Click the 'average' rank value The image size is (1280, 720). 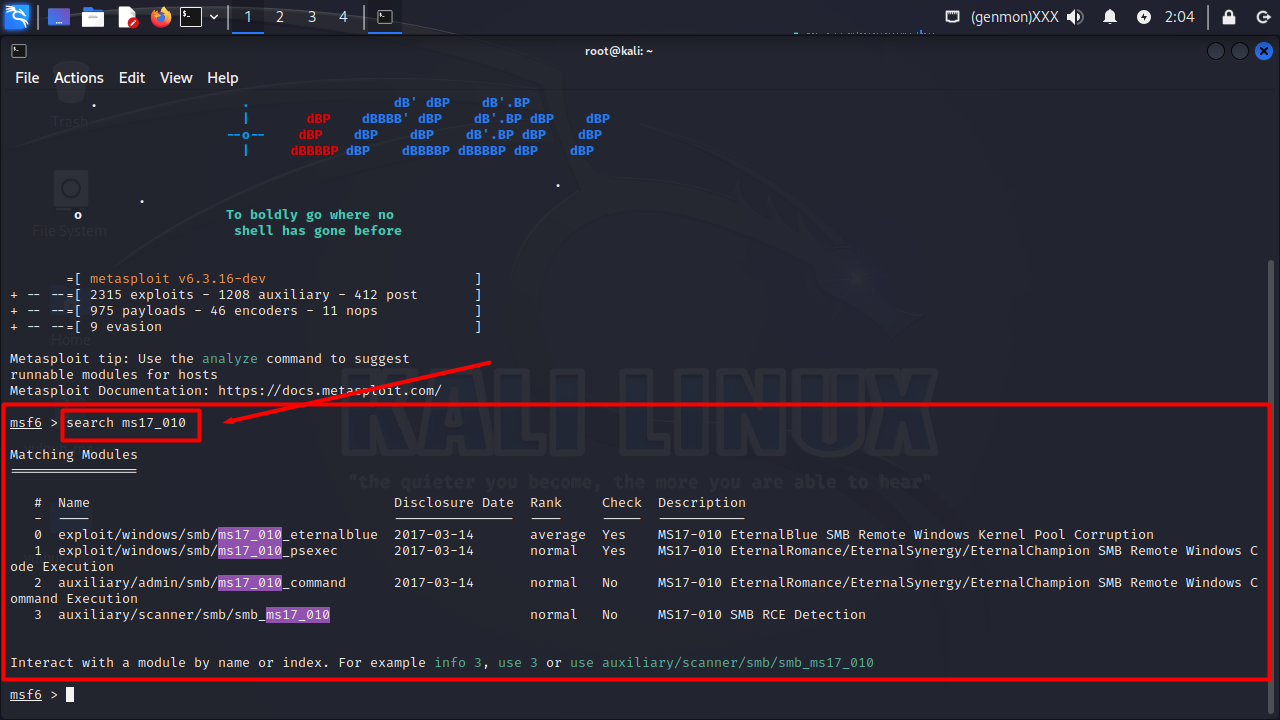[558, 535]
